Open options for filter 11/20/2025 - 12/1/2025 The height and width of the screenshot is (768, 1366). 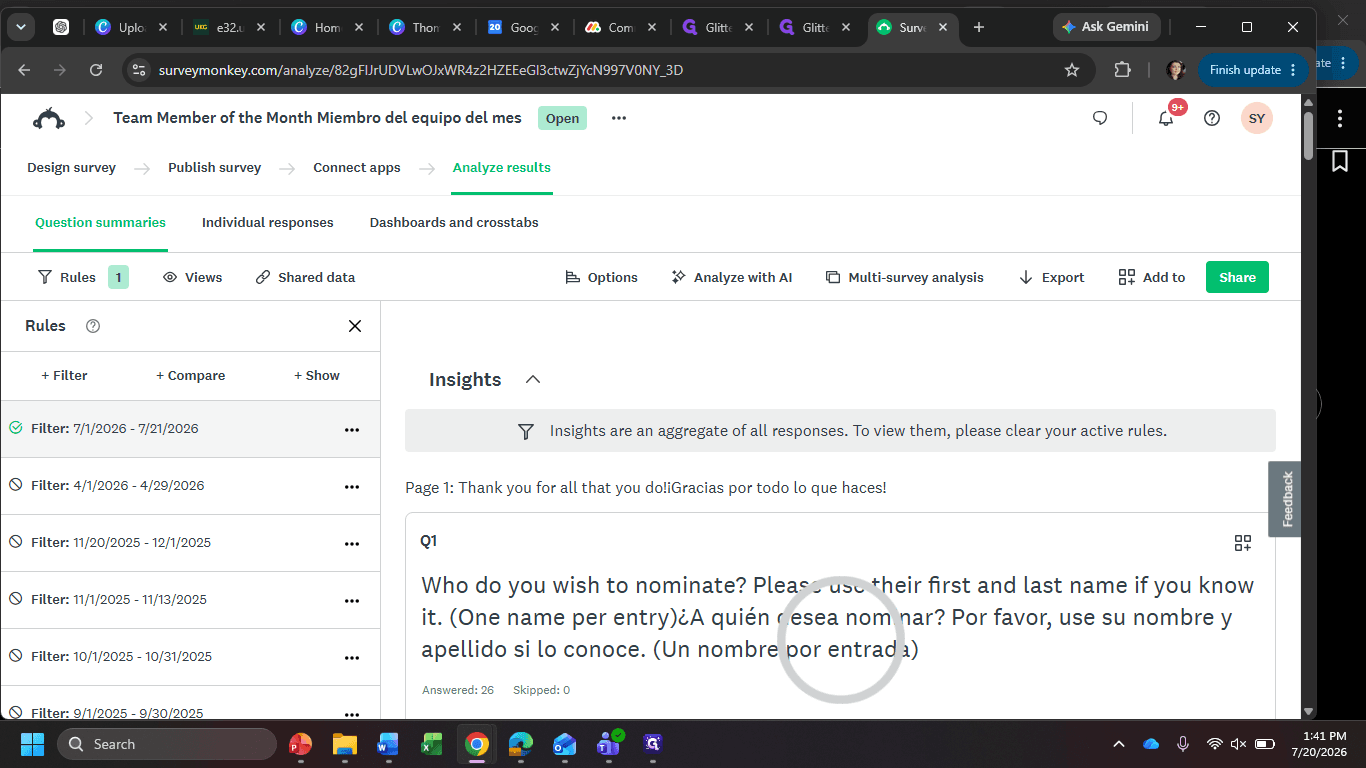tap(351, 543)
